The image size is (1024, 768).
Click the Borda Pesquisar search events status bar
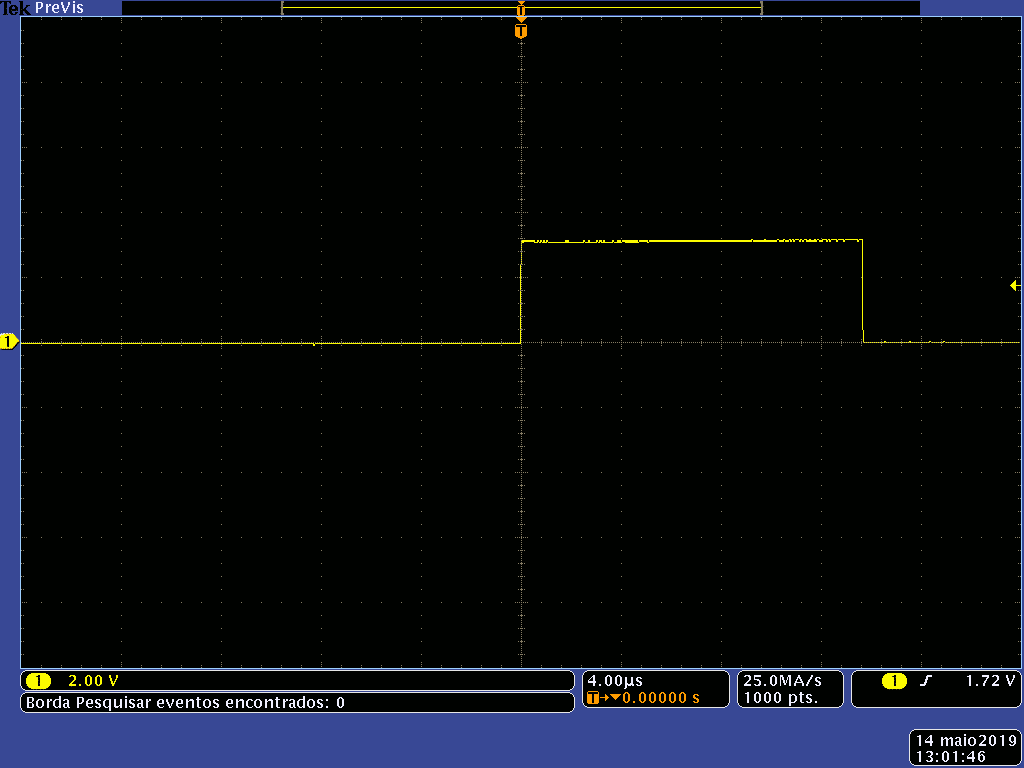tap(186, 703)
